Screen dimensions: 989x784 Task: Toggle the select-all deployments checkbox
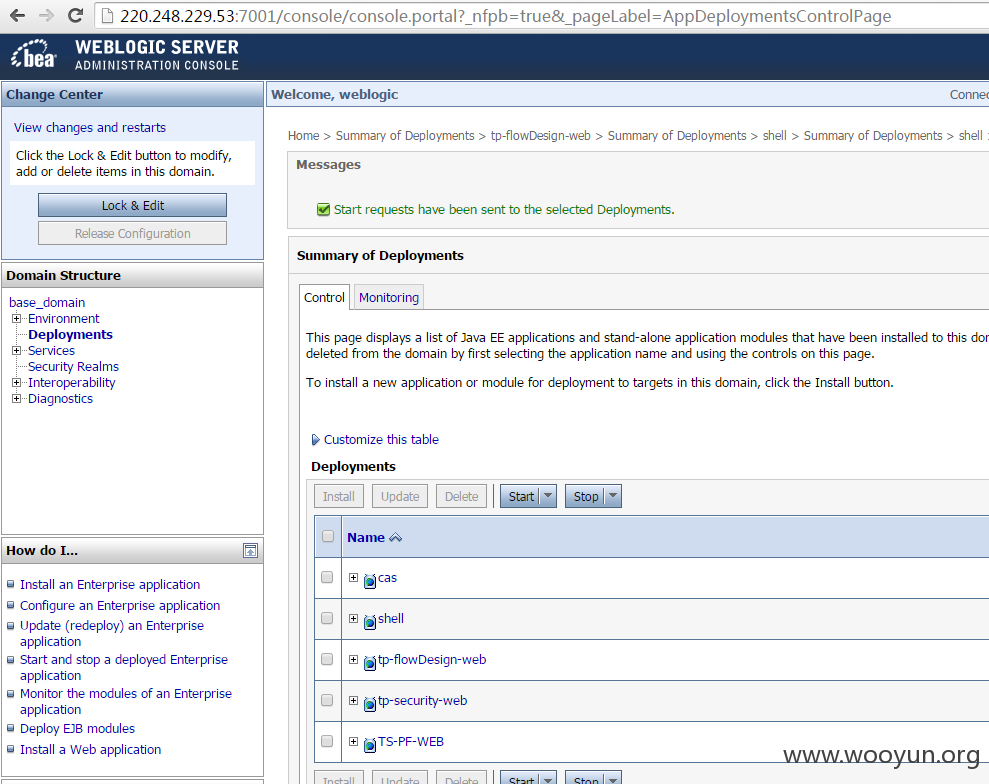coord(327,536)
